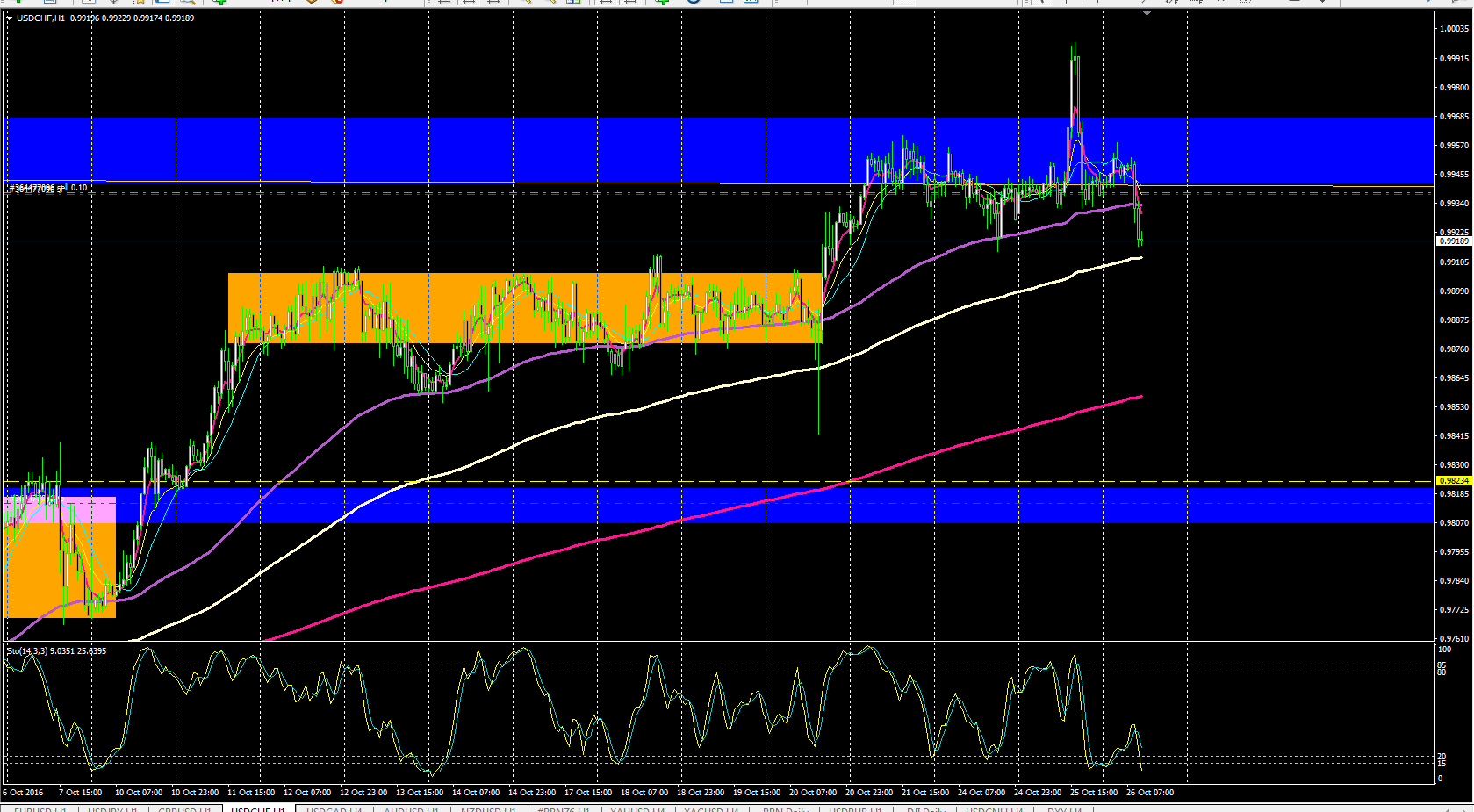Click the 20 Oct 23:00 time label

[869, 793]
